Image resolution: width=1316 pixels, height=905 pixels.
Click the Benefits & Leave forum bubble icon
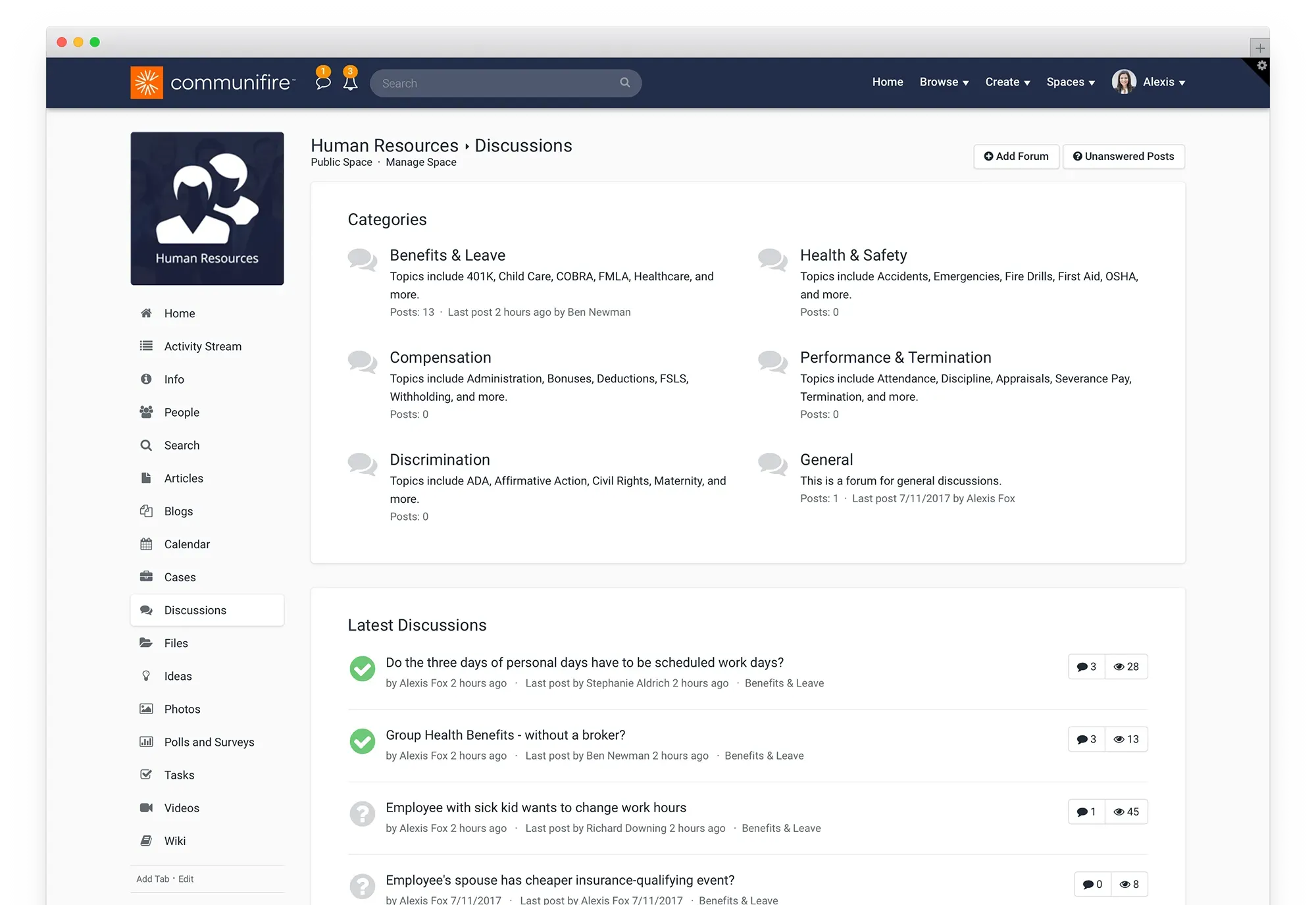[363, 259]
